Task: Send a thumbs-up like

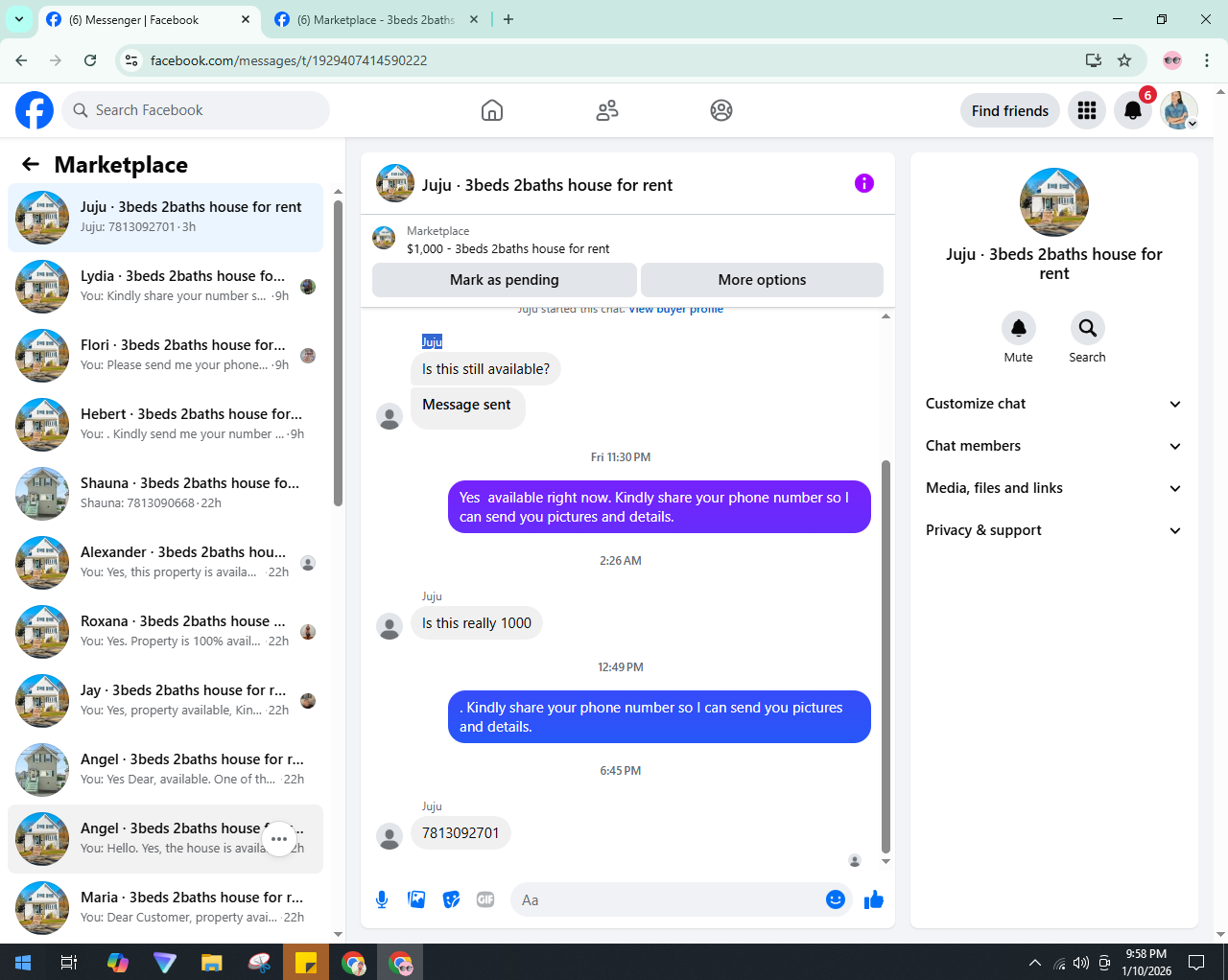Action: (x=874, y=899)
